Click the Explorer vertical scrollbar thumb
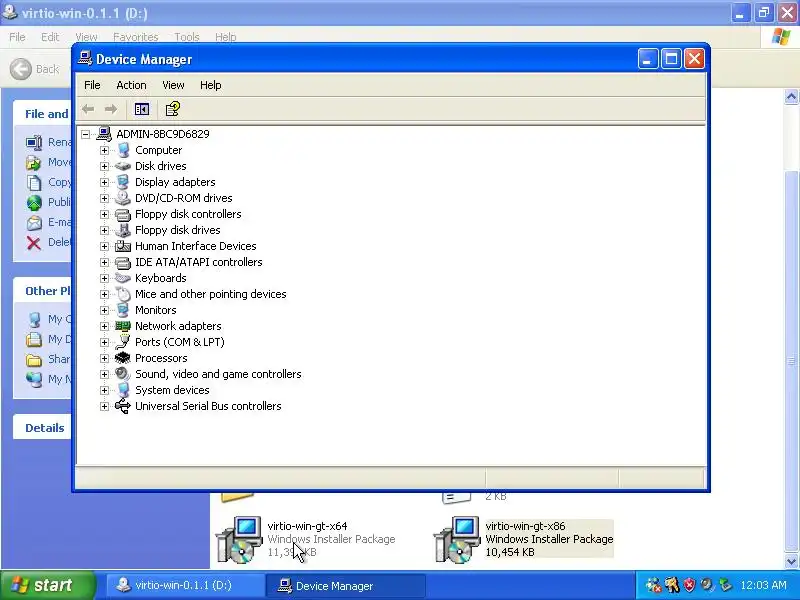This screenshot has width=800, height=600. (x=791, y=361)
